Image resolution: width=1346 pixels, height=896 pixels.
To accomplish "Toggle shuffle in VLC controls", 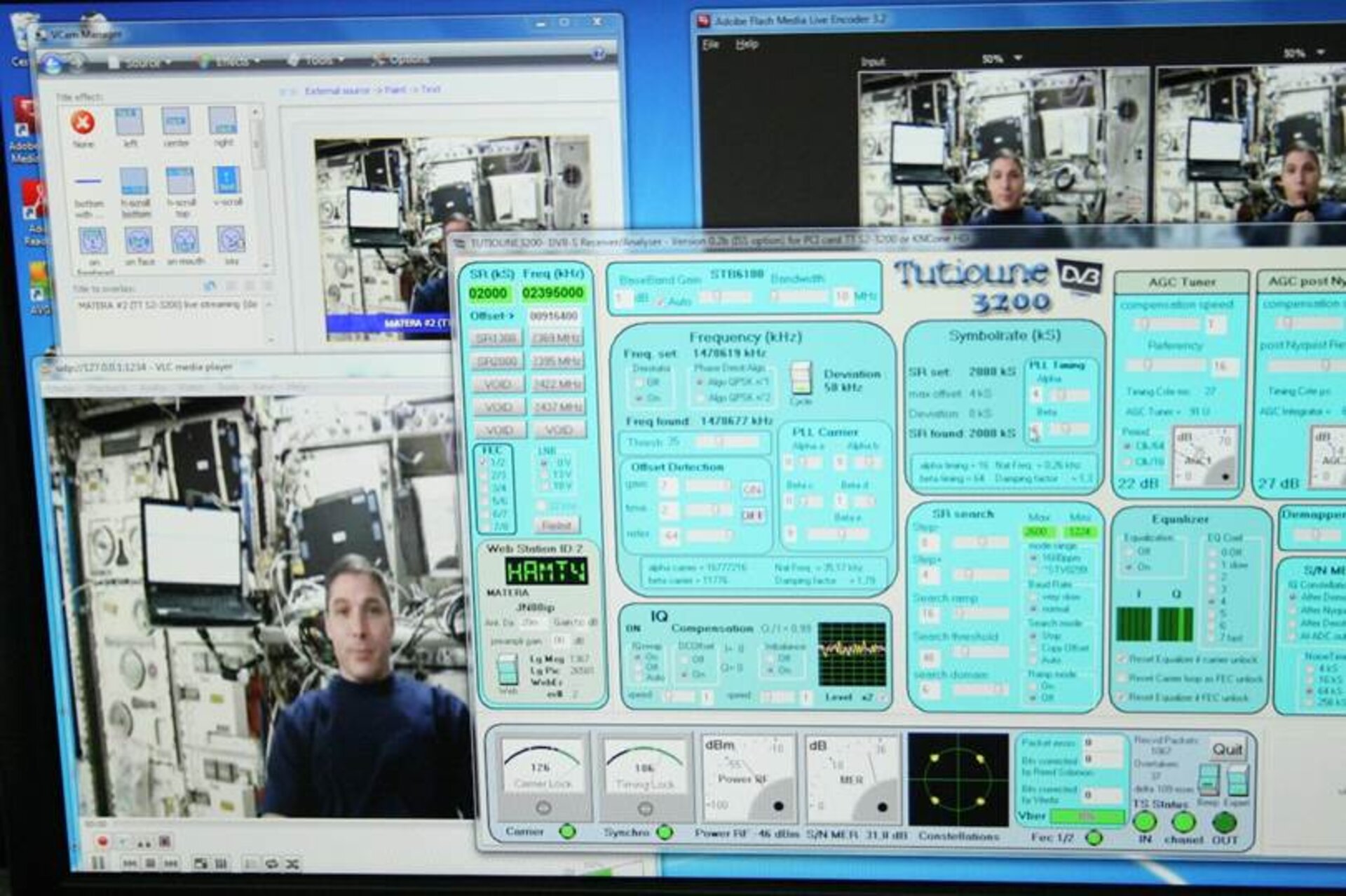I will pyautogui.click(x=292, y=864).
